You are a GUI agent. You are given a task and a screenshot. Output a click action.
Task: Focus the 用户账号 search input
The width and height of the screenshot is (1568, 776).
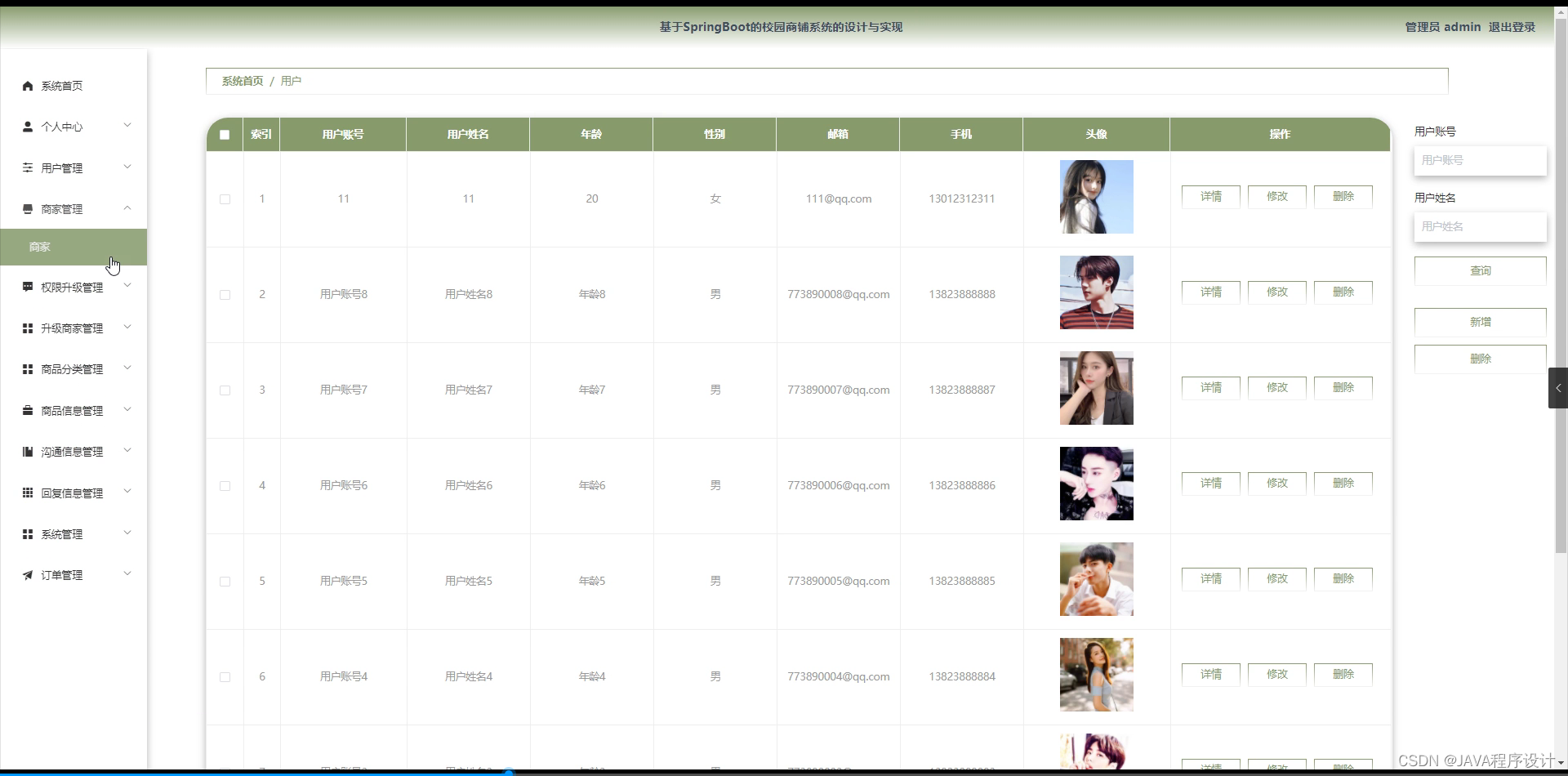point(1480,160)
